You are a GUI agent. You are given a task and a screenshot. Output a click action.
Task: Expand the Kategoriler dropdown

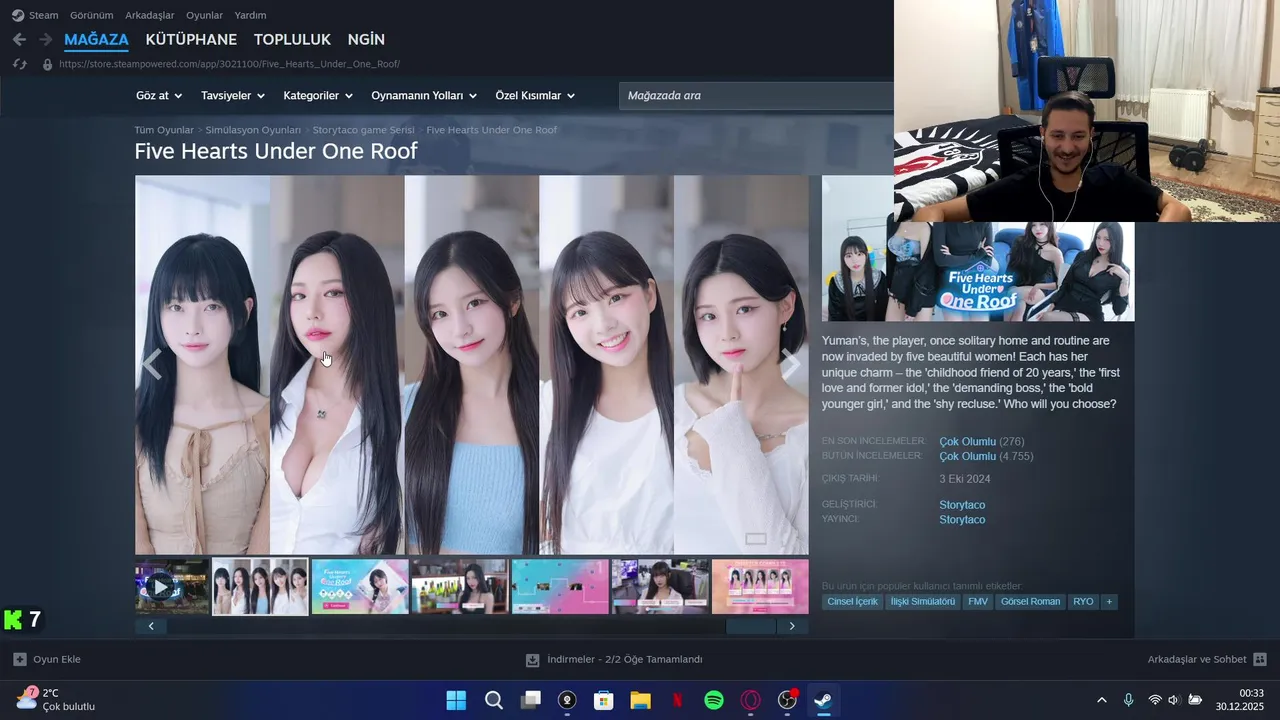(x=318, y=96)
